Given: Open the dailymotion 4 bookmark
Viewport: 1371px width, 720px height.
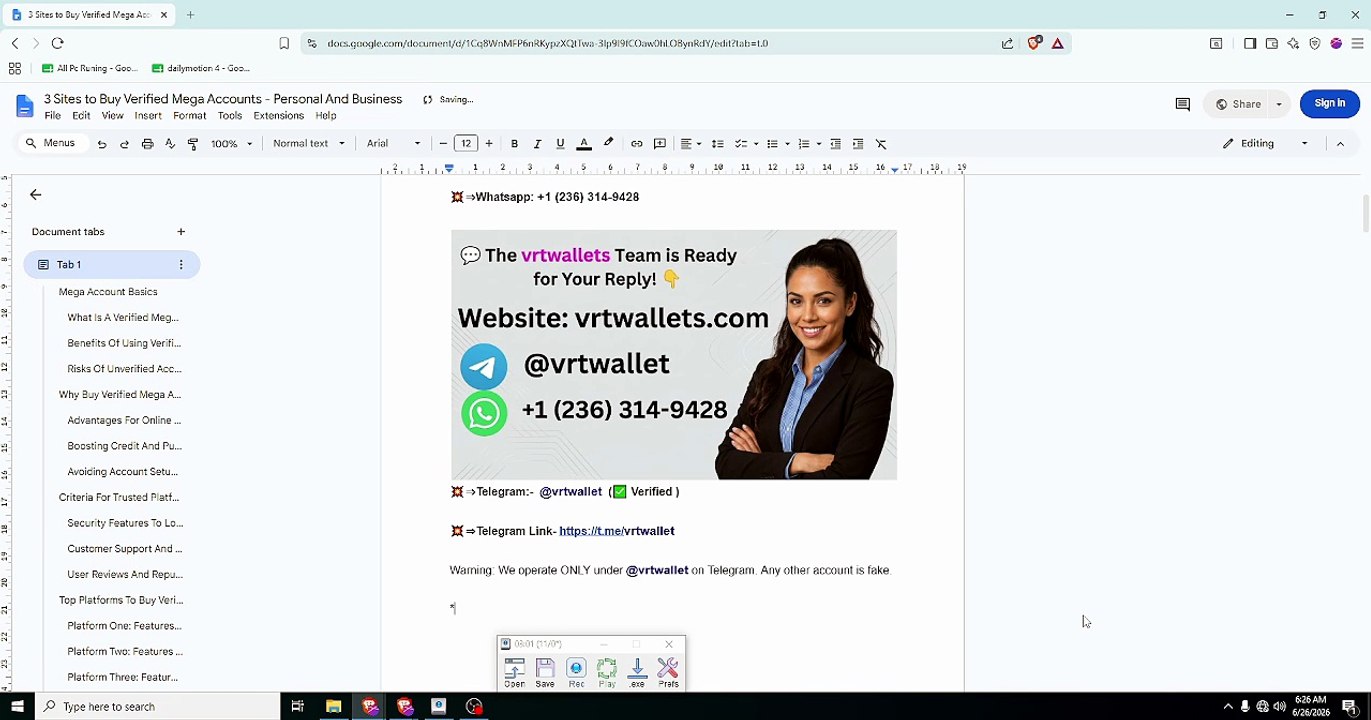Looking at the screenshot, I should pos(201,68).
